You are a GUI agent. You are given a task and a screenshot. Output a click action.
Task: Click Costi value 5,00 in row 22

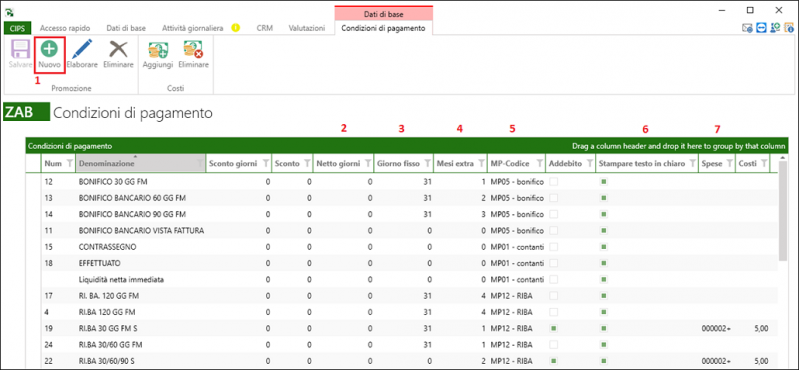click(760, 361)
